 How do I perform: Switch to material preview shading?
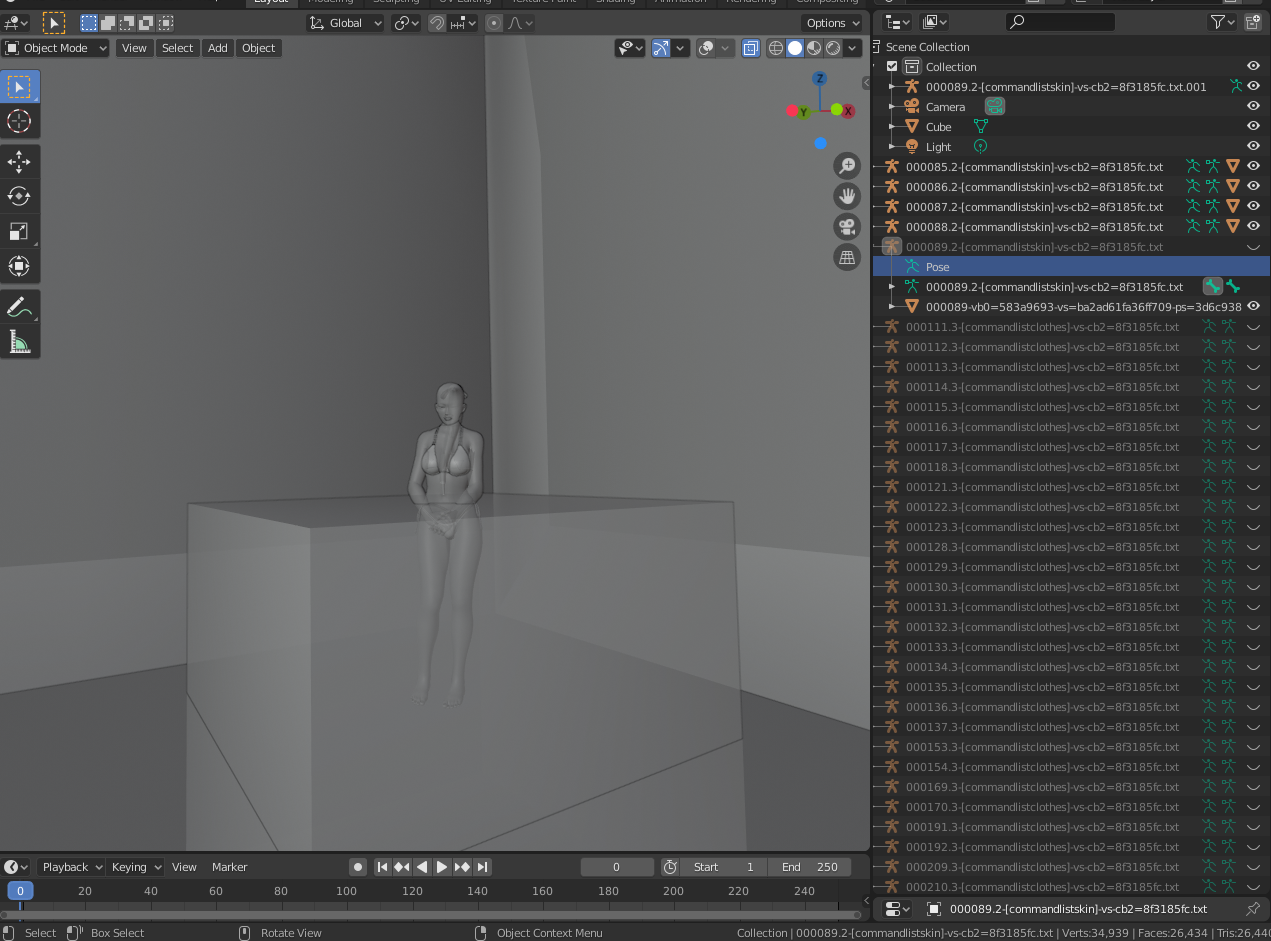[814, 48]
